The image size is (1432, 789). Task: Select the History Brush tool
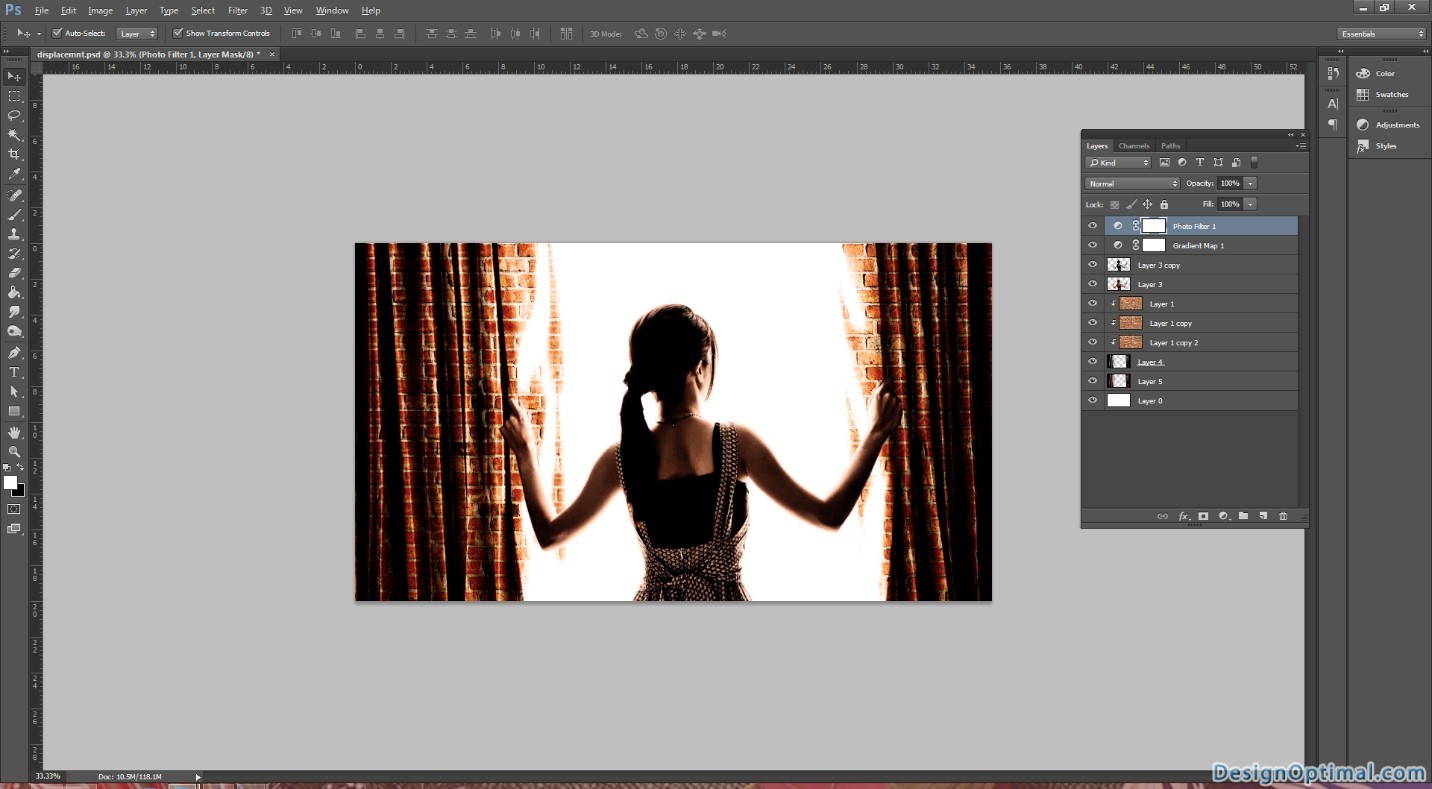(x=14, y=253)
